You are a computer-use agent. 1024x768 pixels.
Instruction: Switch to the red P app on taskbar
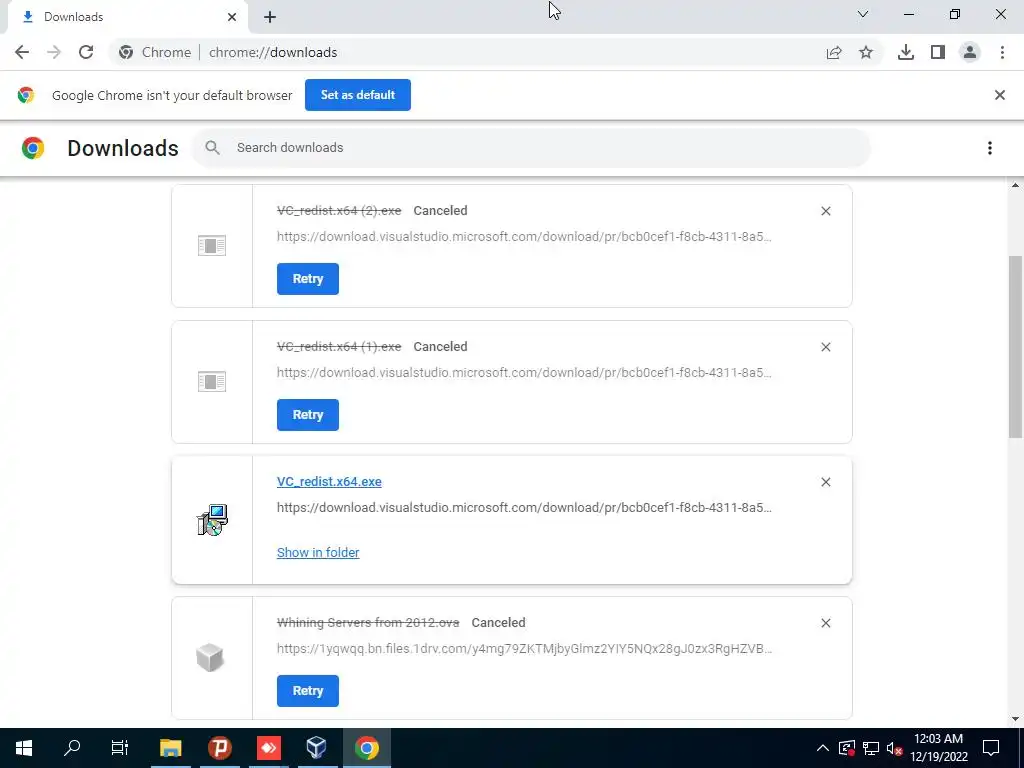[x=220, y=748]
